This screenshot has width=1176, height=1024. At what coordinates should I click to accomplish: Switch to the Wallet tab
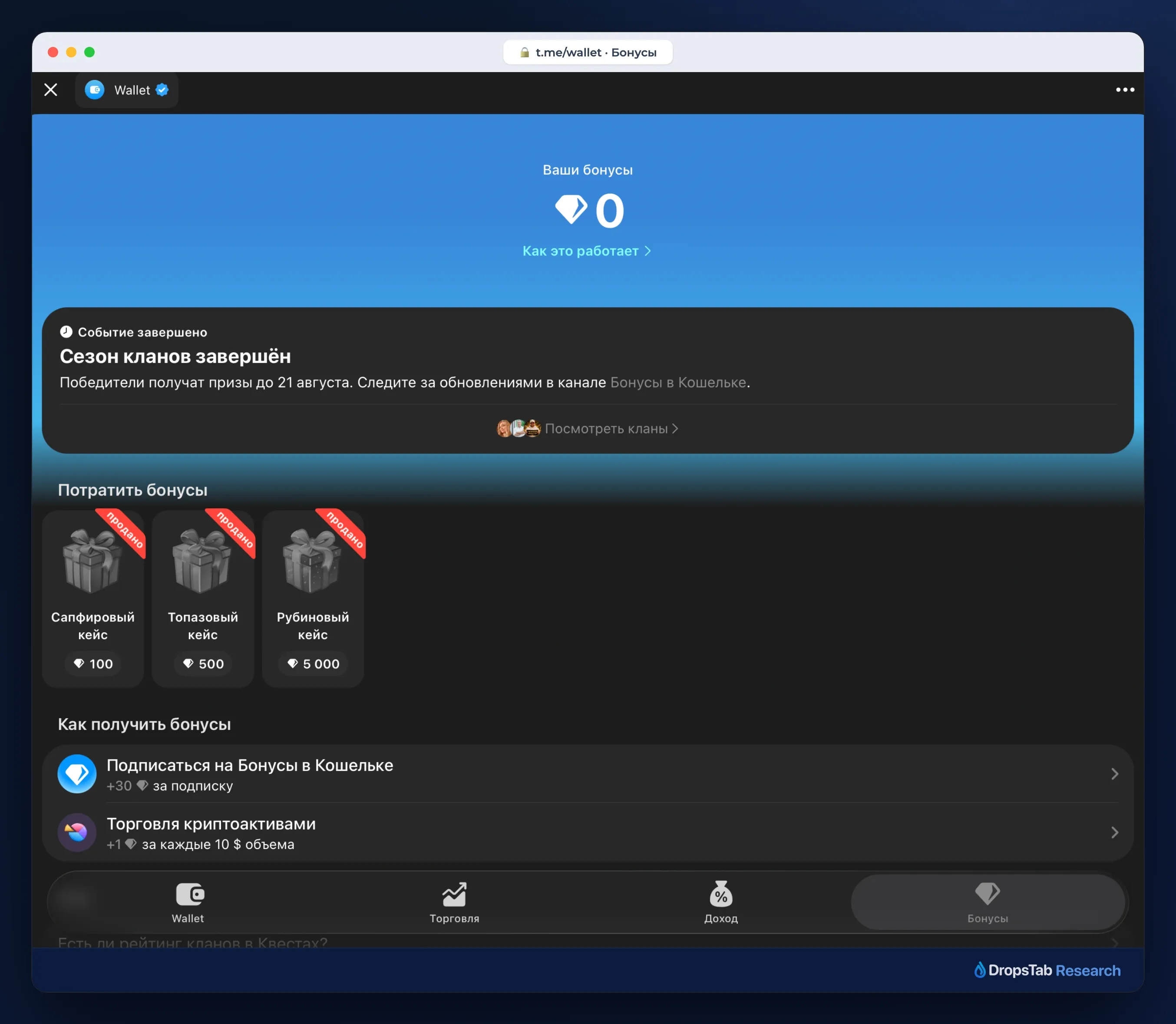[x=188, y=903]
